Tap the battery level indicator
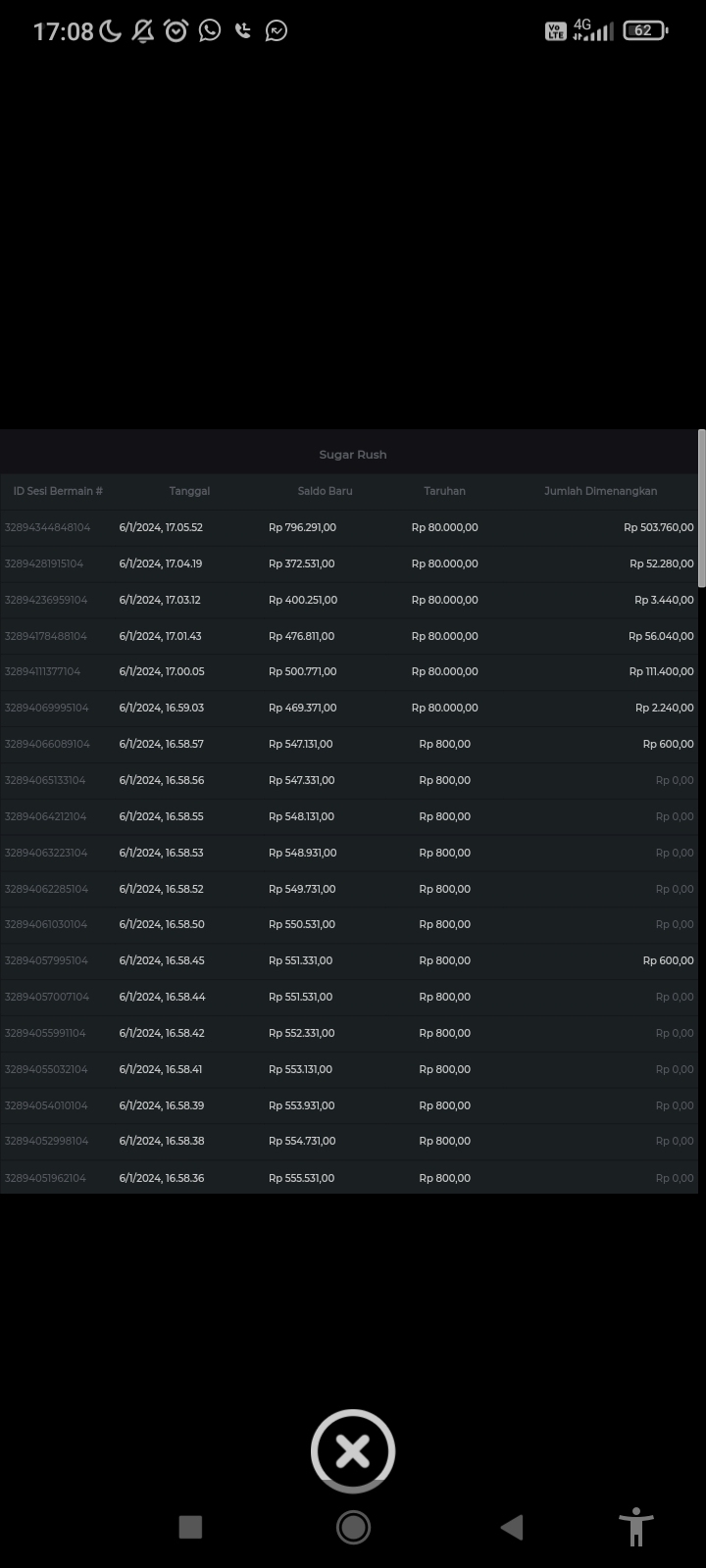The height and width of the screenshot is (1568, 706). [644, 30]
